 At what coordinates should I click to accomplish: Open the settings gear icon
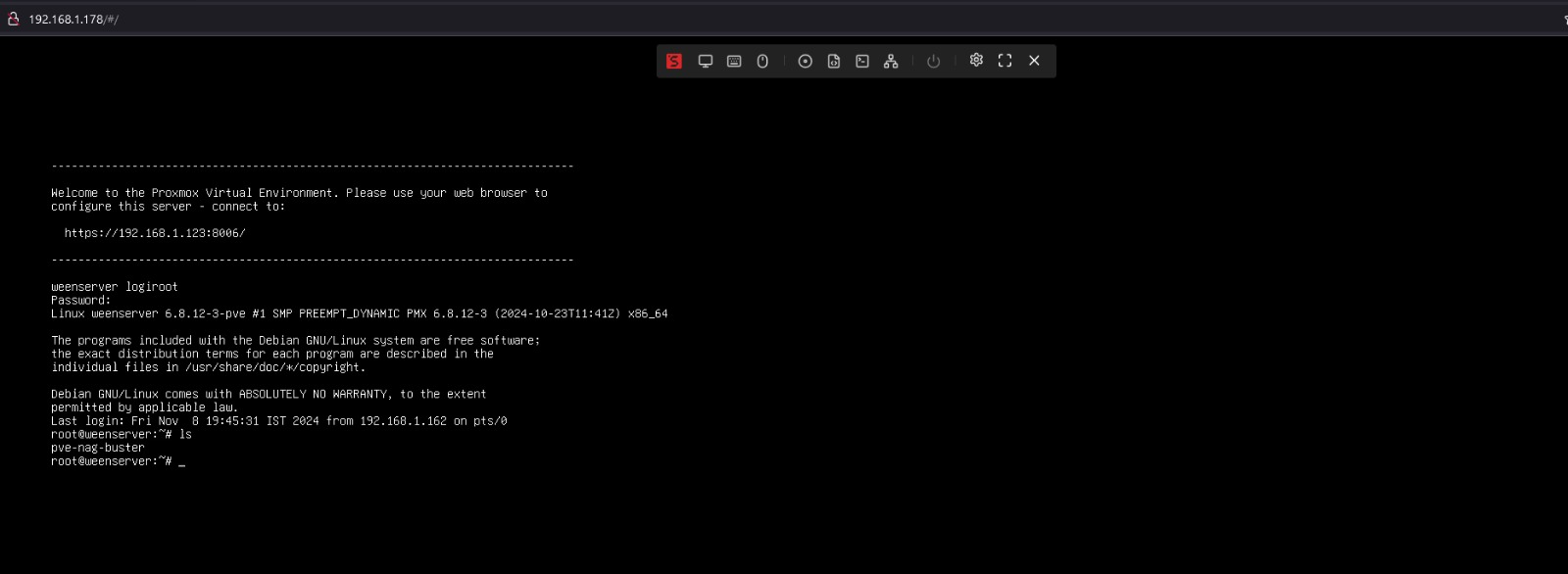coord(976,60)
